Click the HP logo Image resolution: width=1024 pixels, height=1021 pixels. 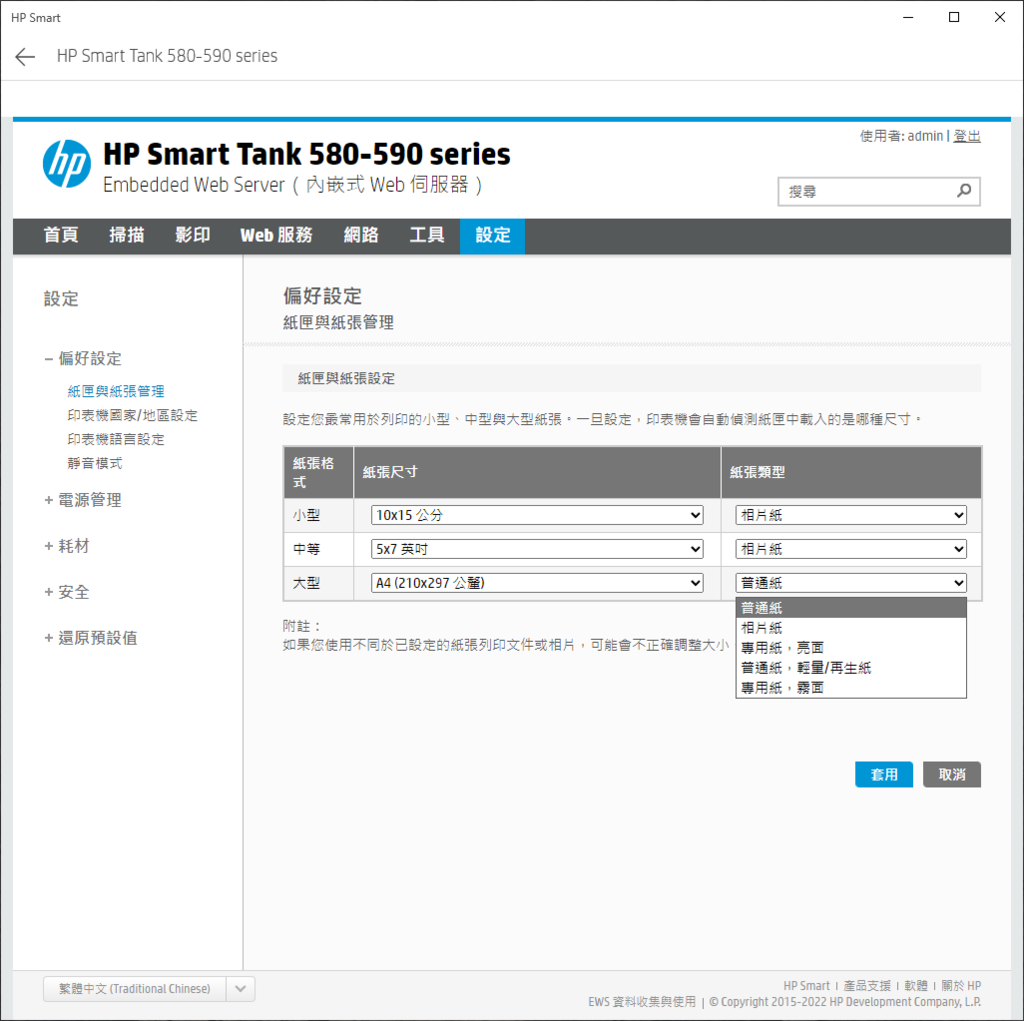click(67, 164)
